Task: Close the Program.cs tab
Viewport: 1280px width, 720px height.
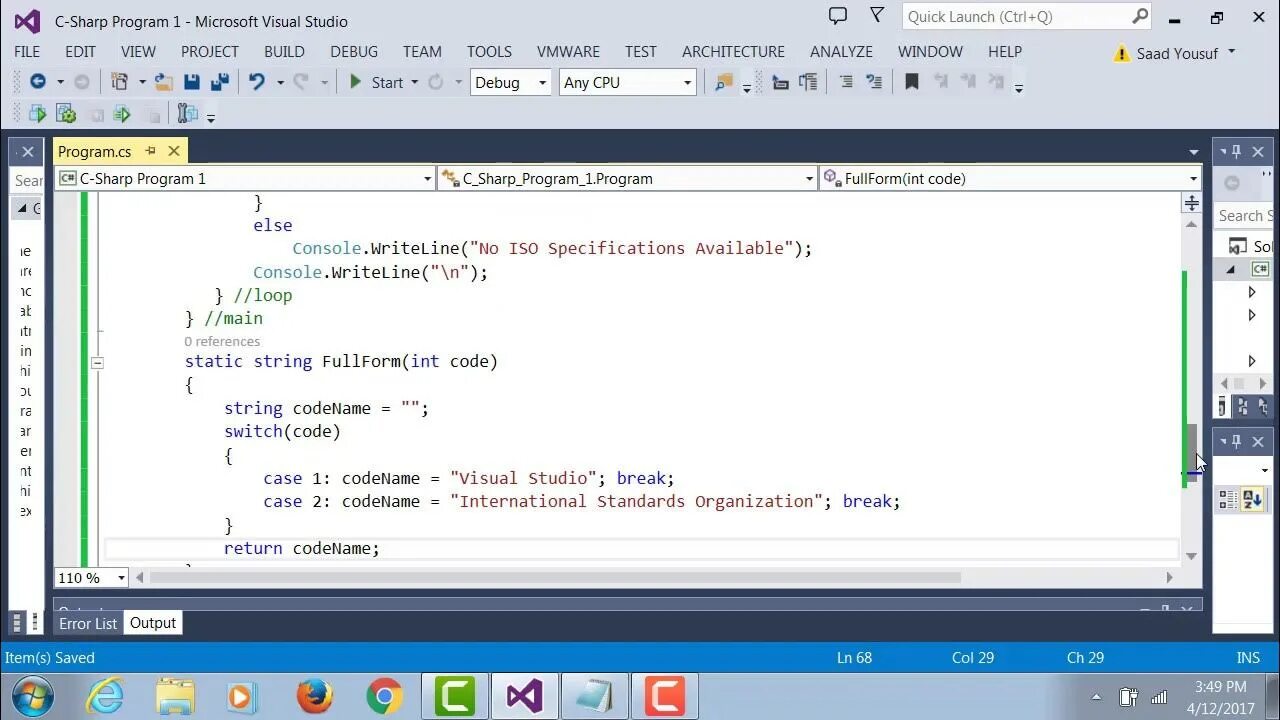Action: pyautogui.click(x=174, y=151)
